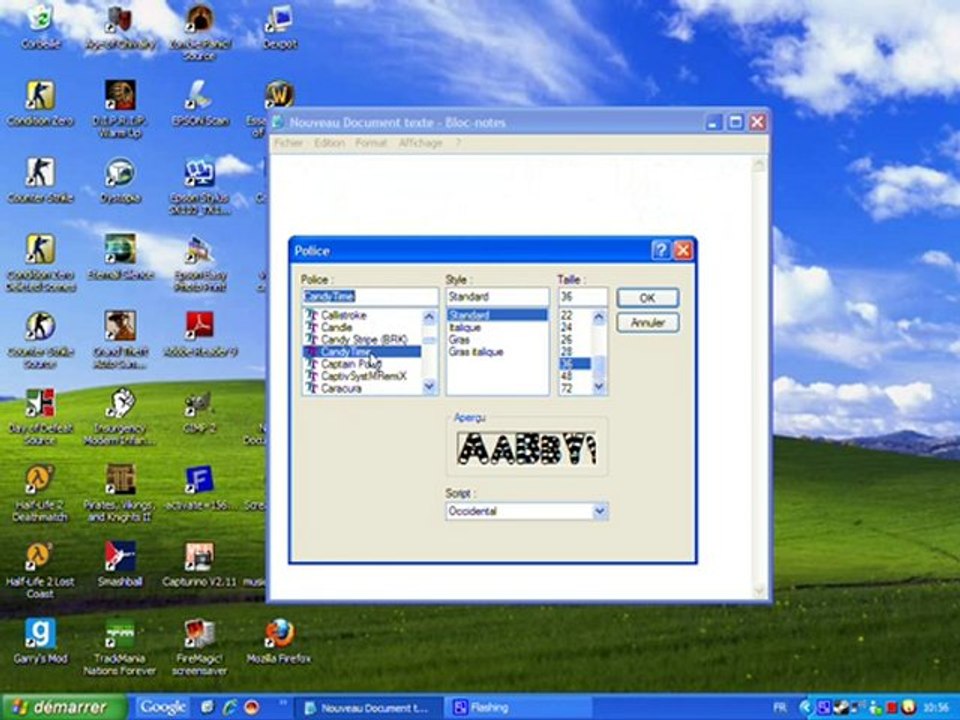Screen dimensions: 960x720
Task: Click down arrow of the Taille size list
Action: click(599, 386)
